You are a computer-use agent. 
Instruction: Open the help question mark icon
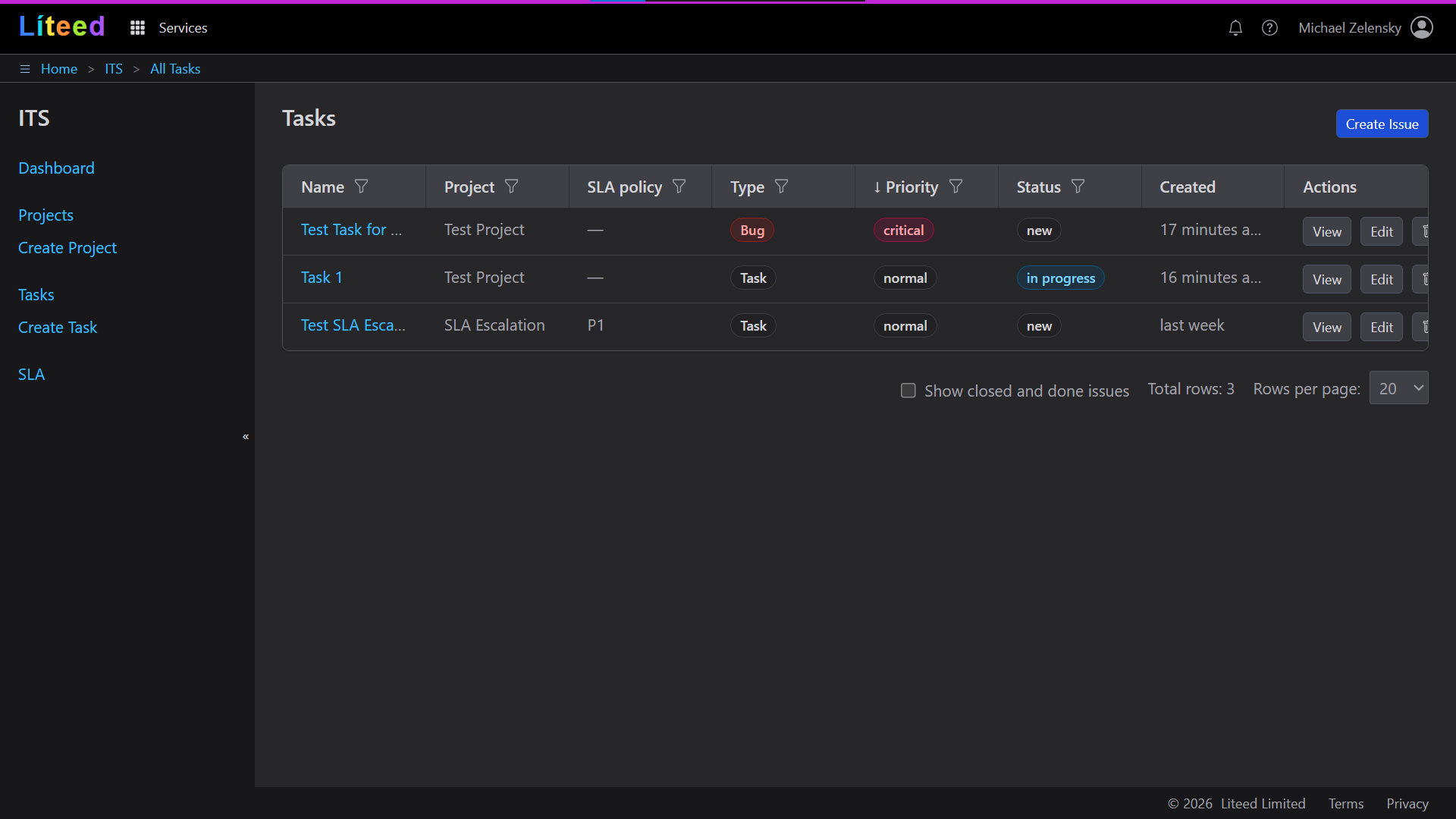coord(1269,28)
